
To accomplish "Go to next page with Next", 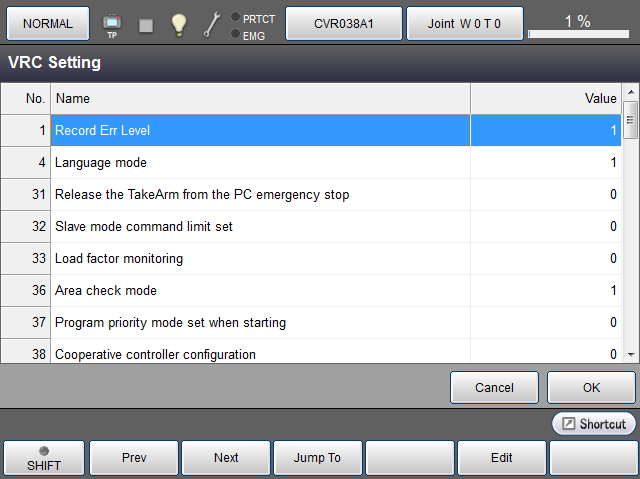I will tap(226, 458).
